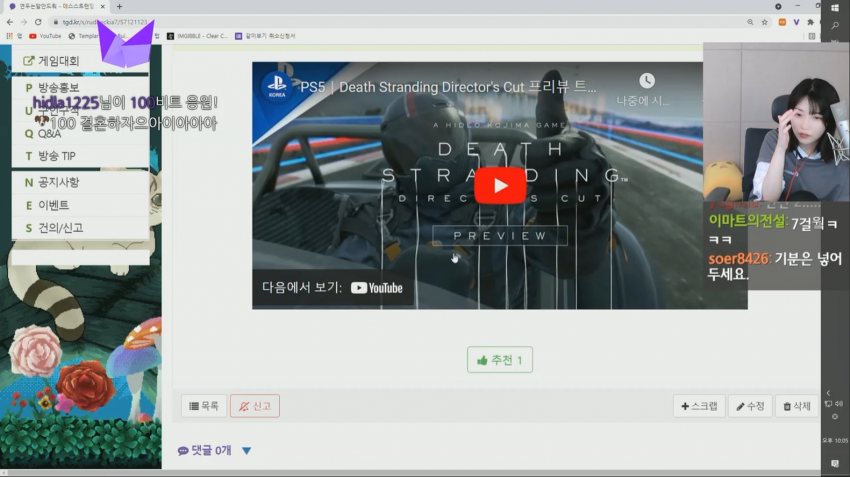Open the 게임대회 sidebar link
Image resolution: width=850 pixels, height=477 pixels.
coord(59,61)
